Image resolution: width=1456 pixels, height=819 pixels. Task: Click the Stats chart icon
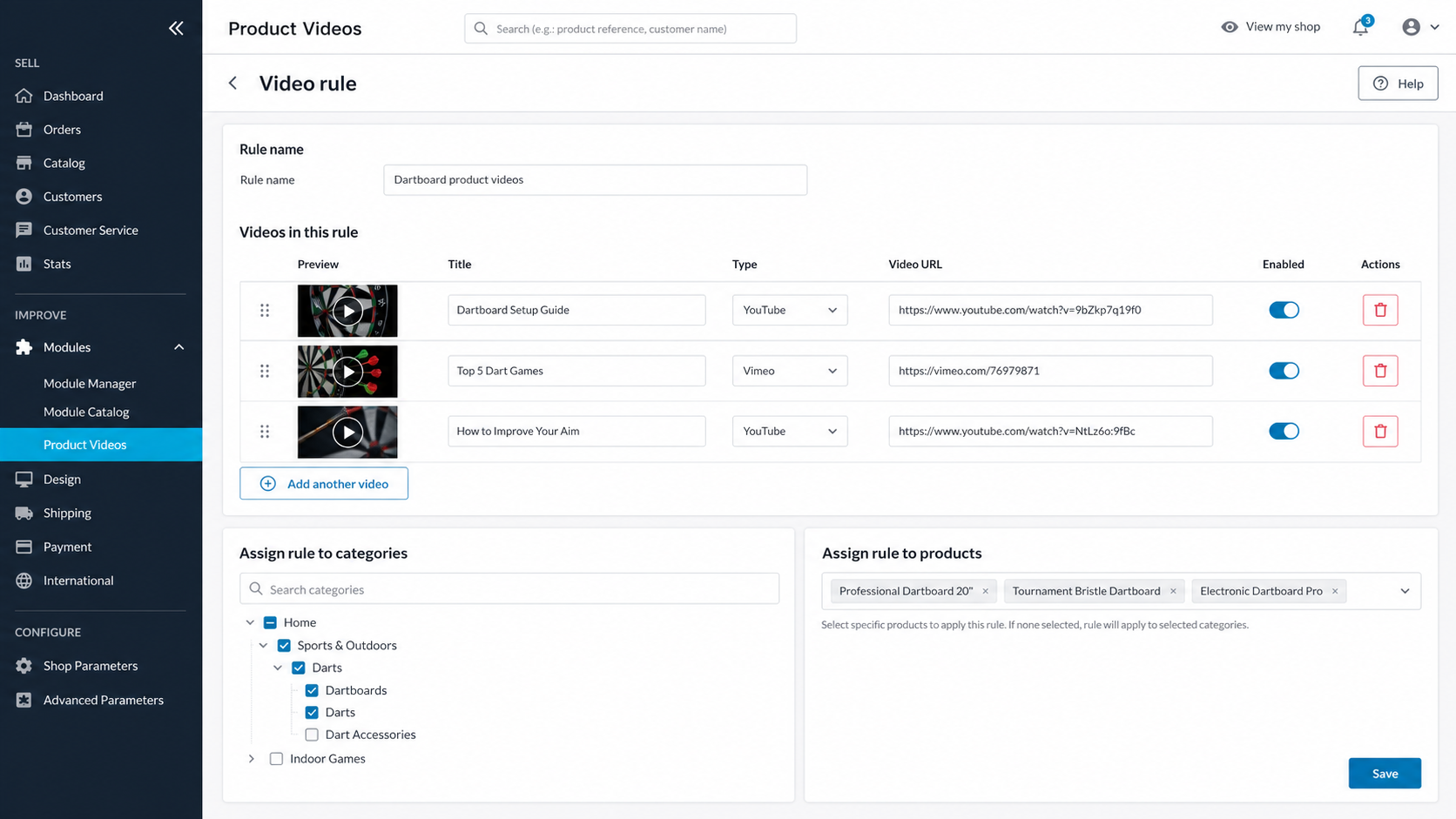pos(24,264)
